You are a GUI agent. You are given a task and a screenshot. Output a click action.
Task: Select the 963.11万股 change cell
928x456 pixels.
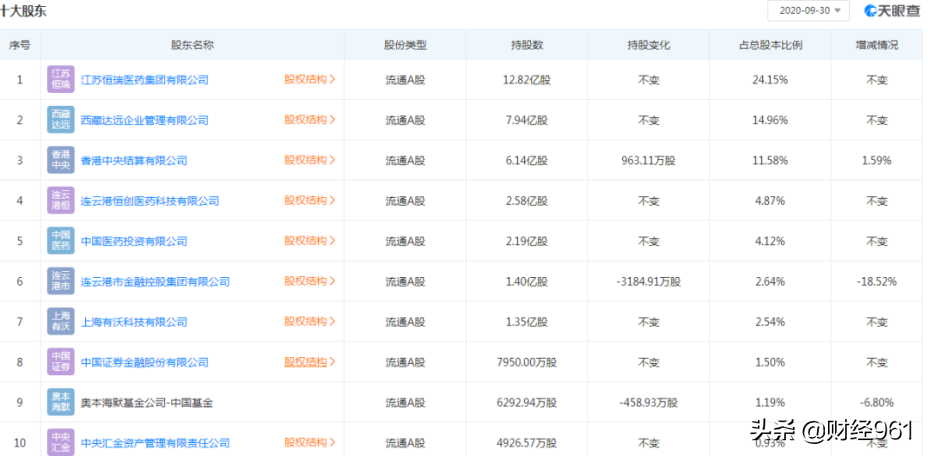click(649, 160)
